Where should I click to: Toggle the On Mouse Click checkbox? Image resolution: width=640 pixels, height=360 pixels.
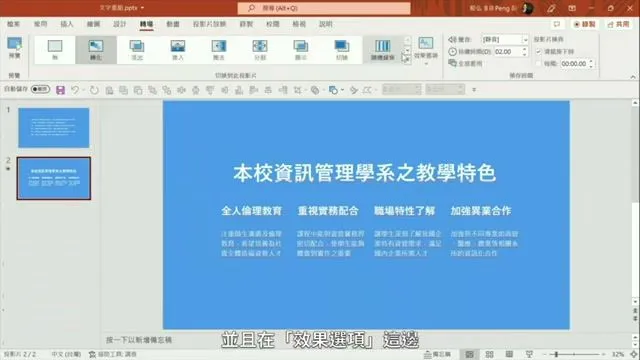(x=538, y=51)
